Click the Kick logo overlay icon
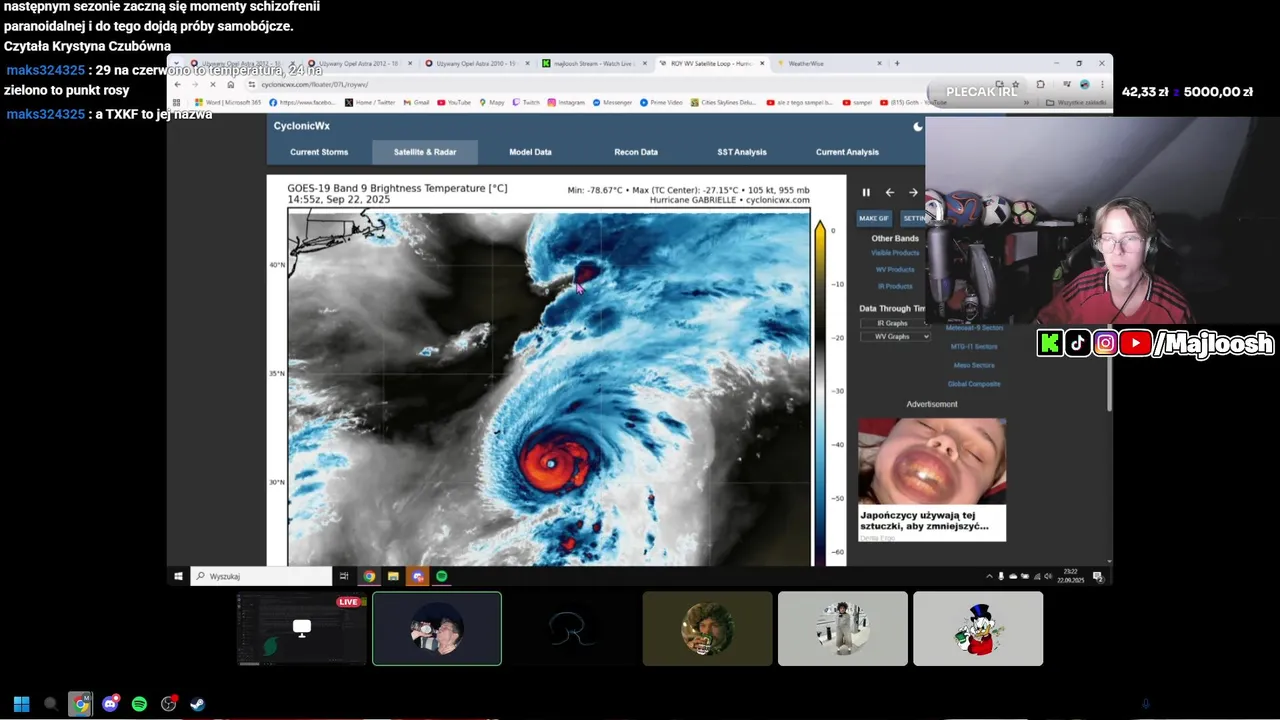 tap(1050, 344)
